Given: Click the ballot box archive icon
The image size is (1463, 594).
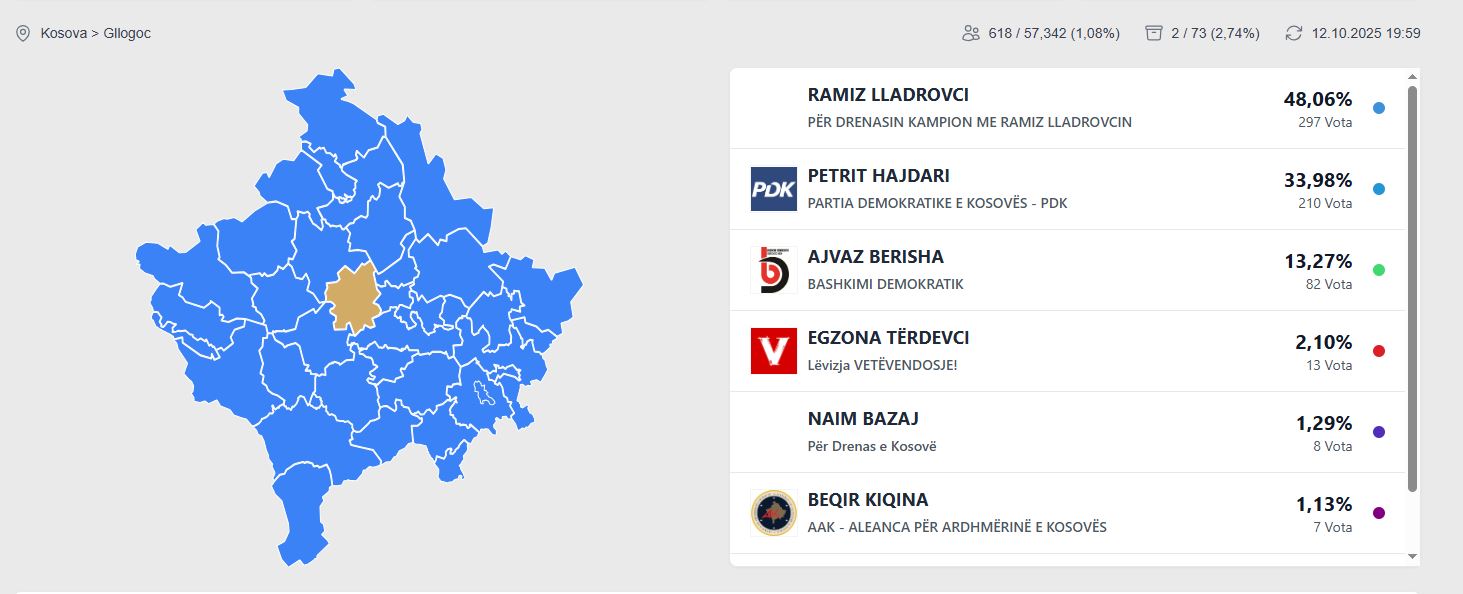Looking at the screenshot, I should (1154, 33).
